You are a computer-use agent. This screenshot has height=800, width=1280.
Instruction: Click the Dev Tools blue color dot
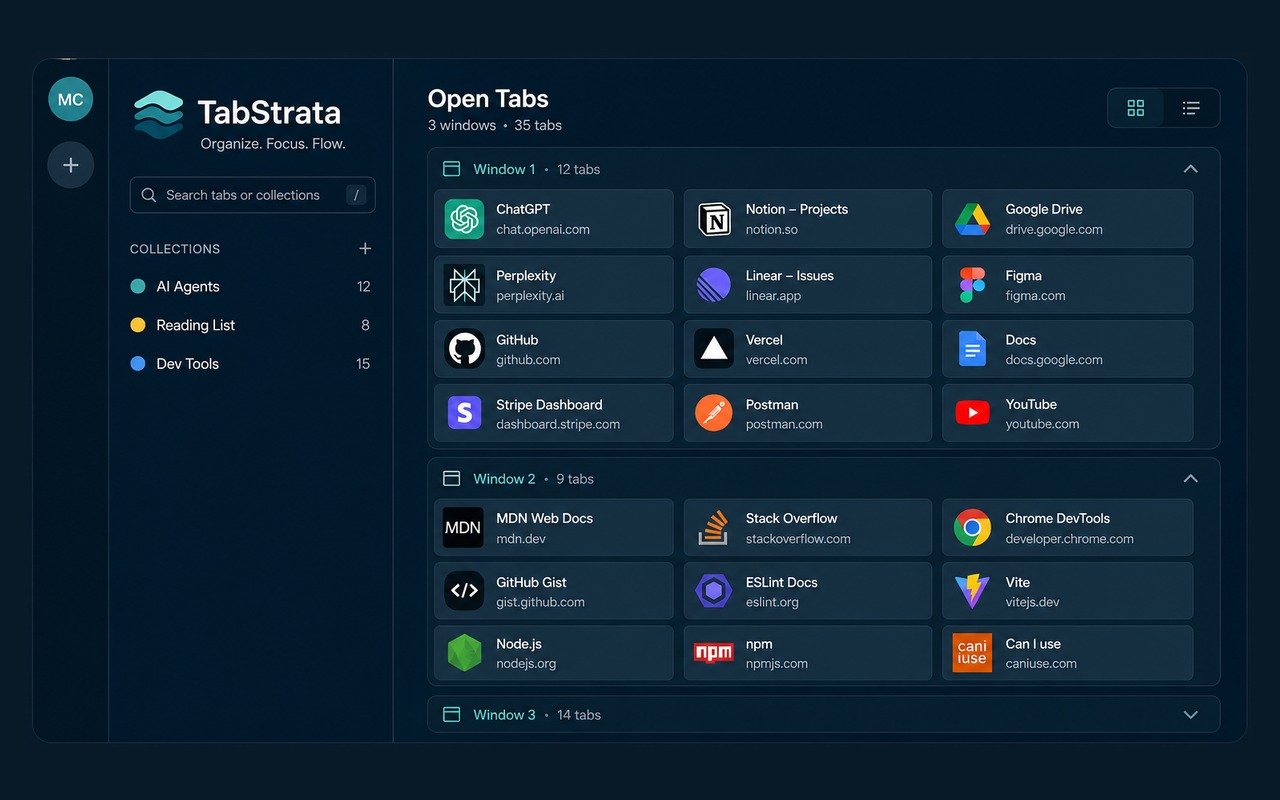[x=138, y=364]
